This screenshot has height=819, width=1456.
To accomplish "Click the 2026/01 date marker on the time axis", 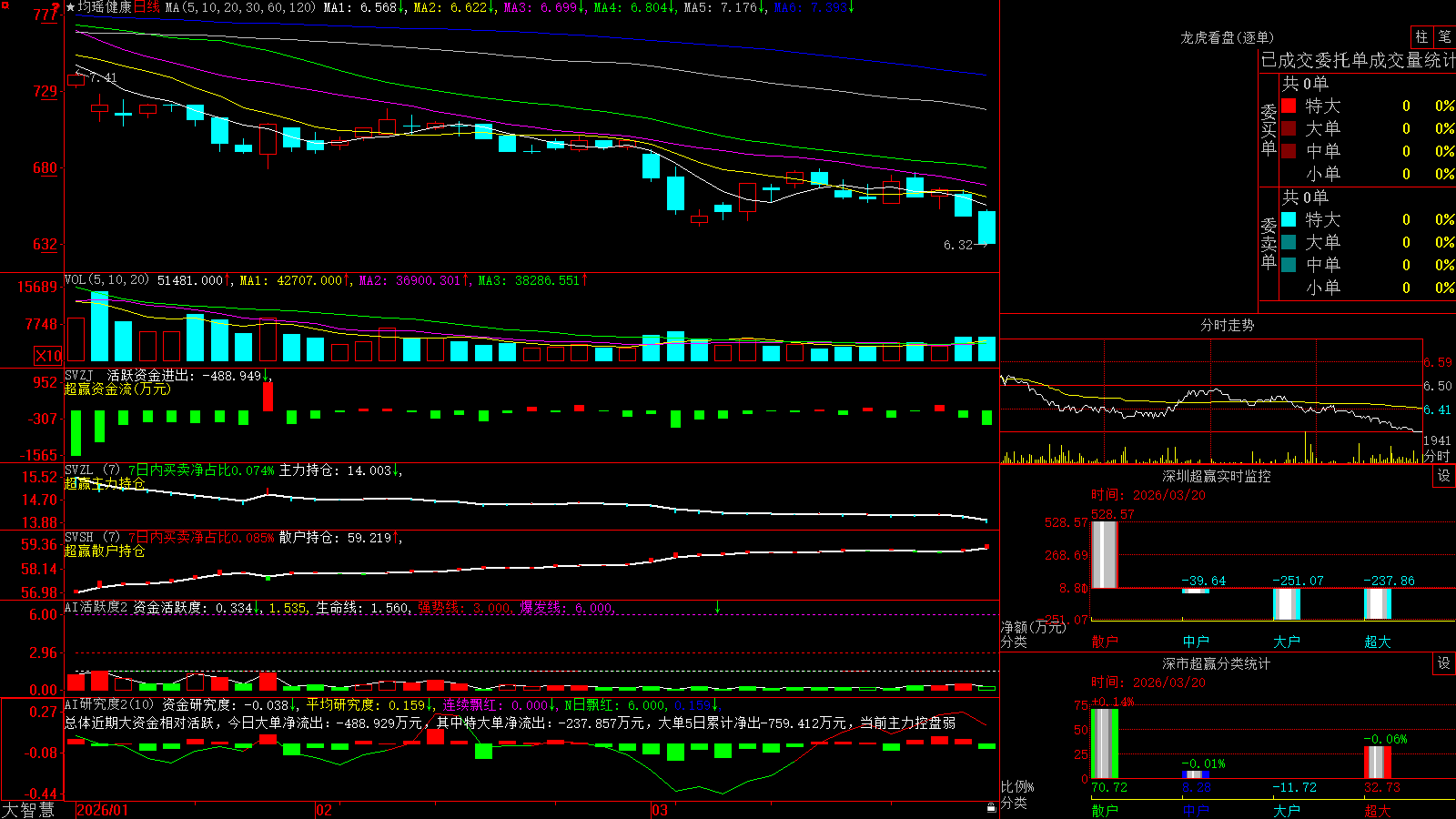I will (x=103, y=810).
